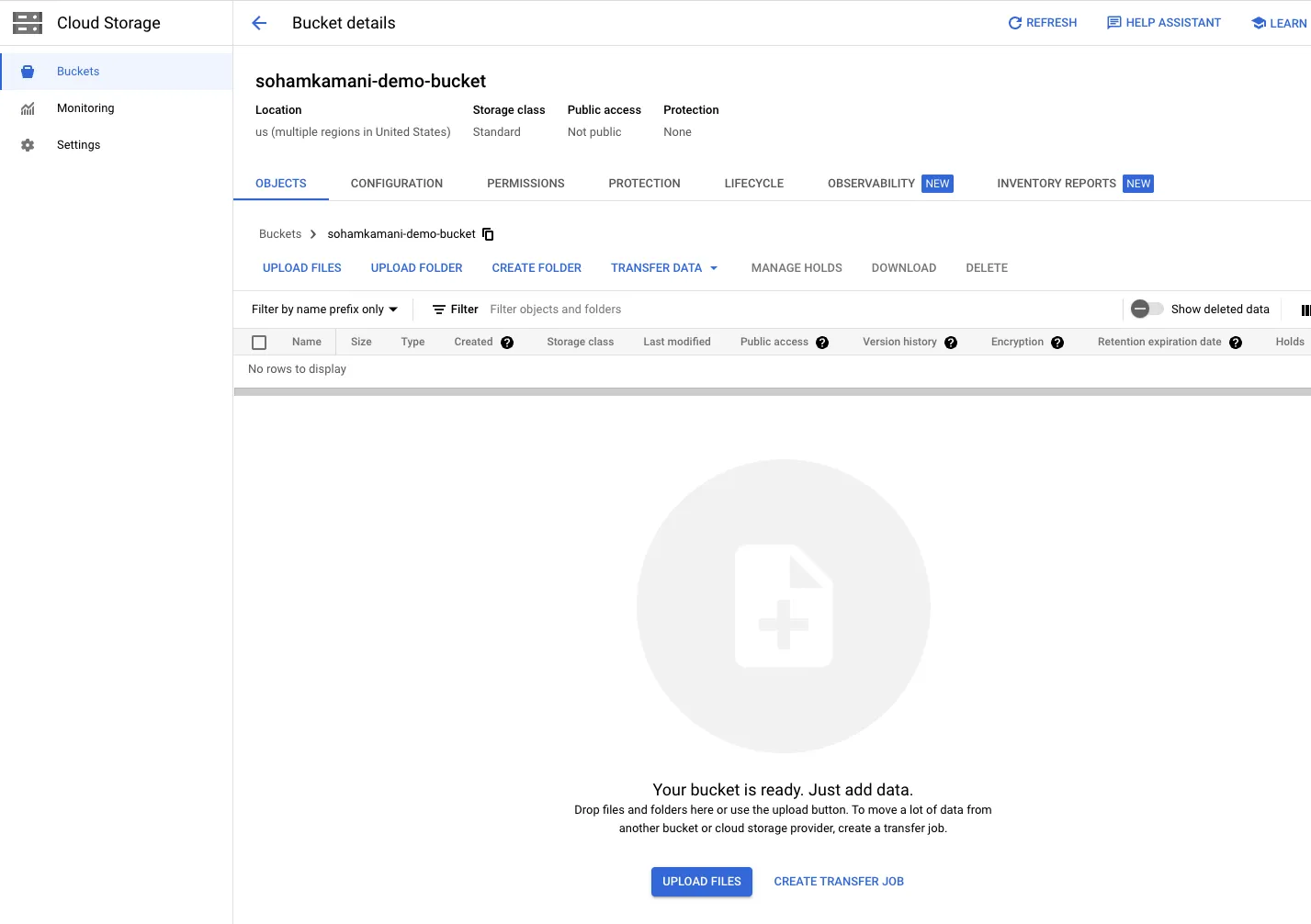
Task: Click the Retention expiration date help icon
Action: tap(1236, 343)
